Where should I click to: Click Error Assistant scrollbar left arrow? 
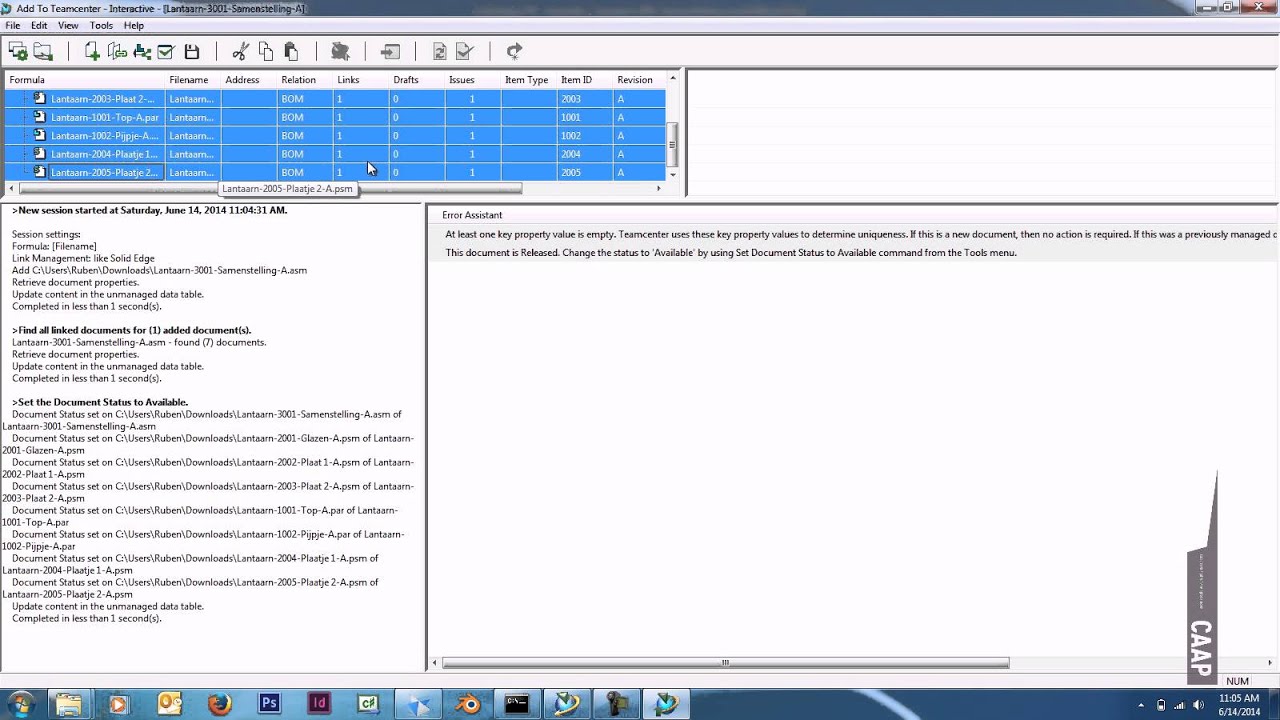[x=436, y=662]
